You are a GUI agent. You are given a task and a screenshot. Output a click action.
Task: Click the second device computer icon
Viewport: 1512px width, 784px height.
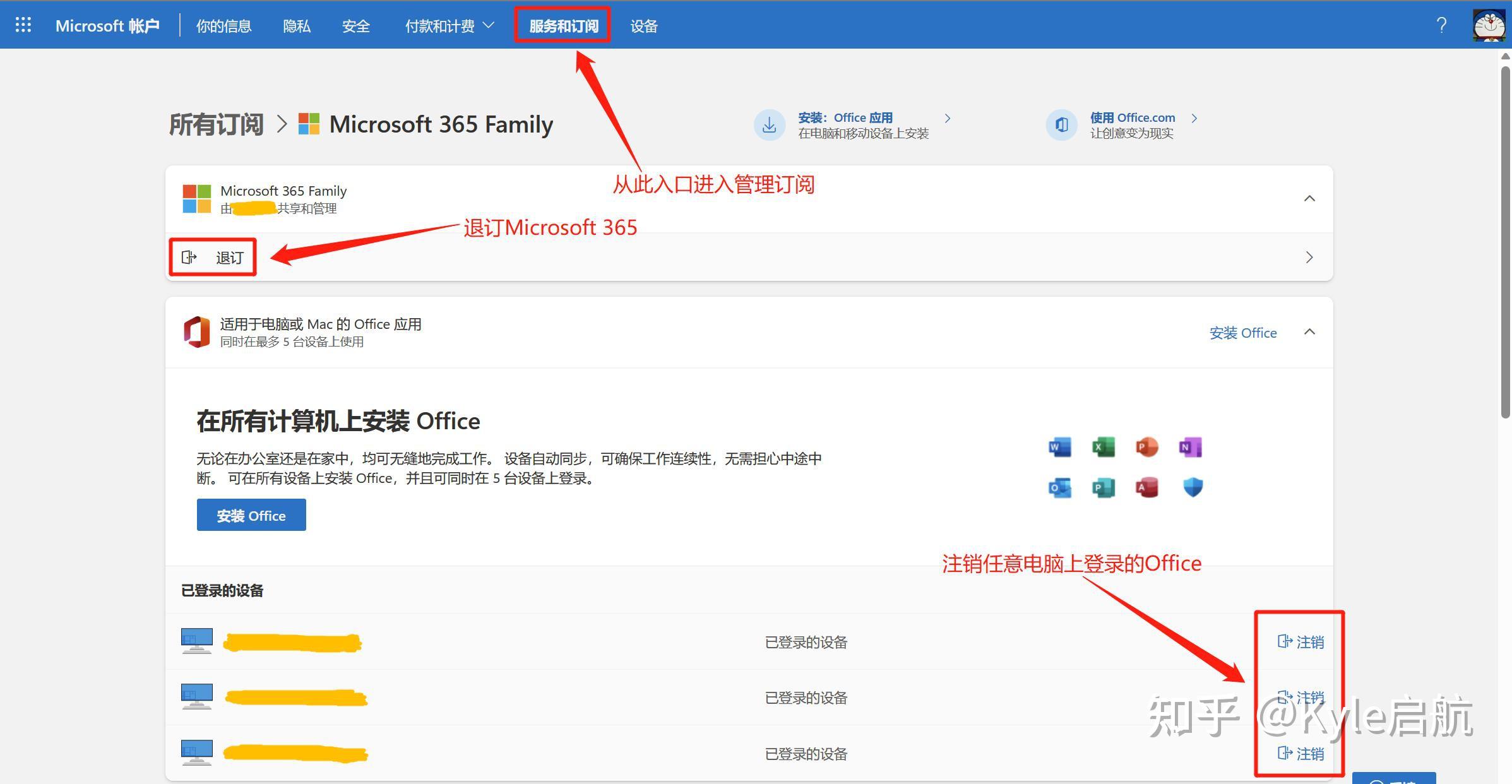(197, 697)
